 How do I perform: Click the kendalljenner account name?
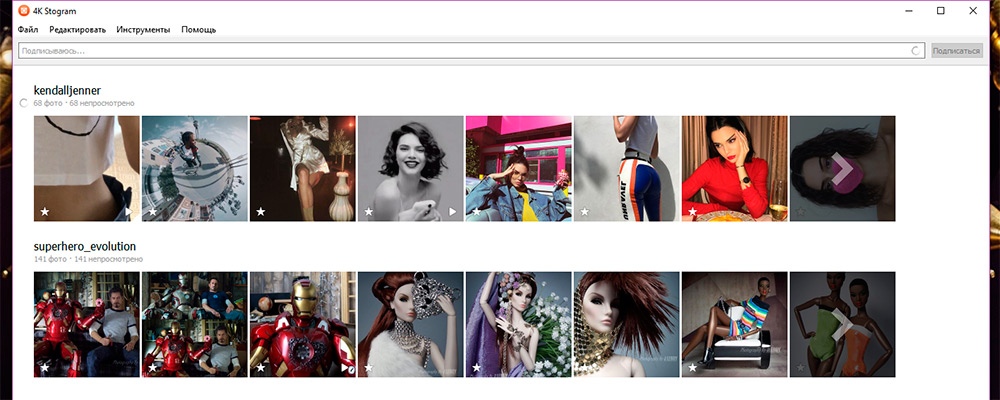pyautogui.click(x=67, y=90)
